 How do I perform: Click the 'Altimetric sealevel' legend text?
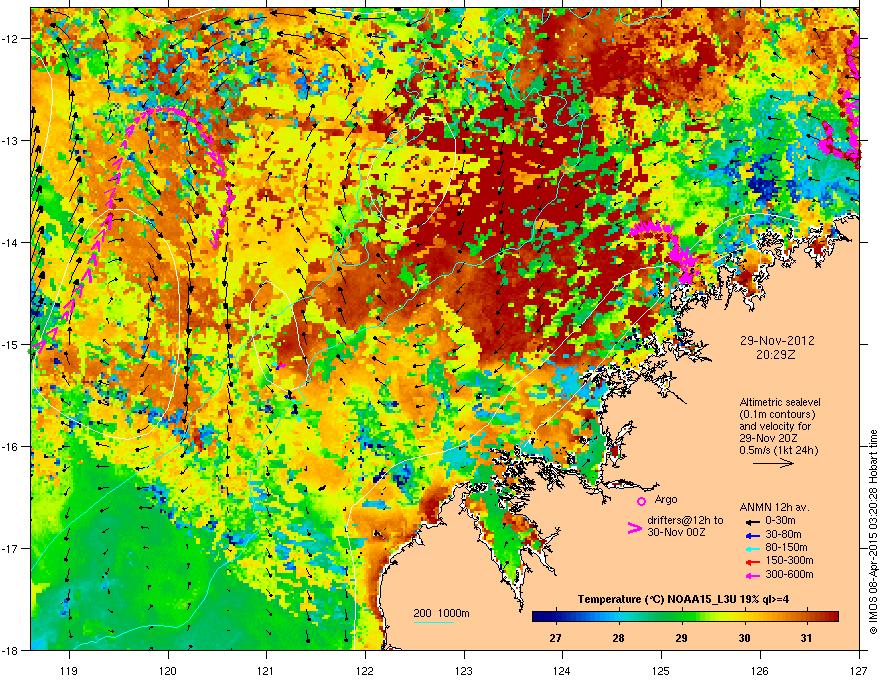click(780, 402)
